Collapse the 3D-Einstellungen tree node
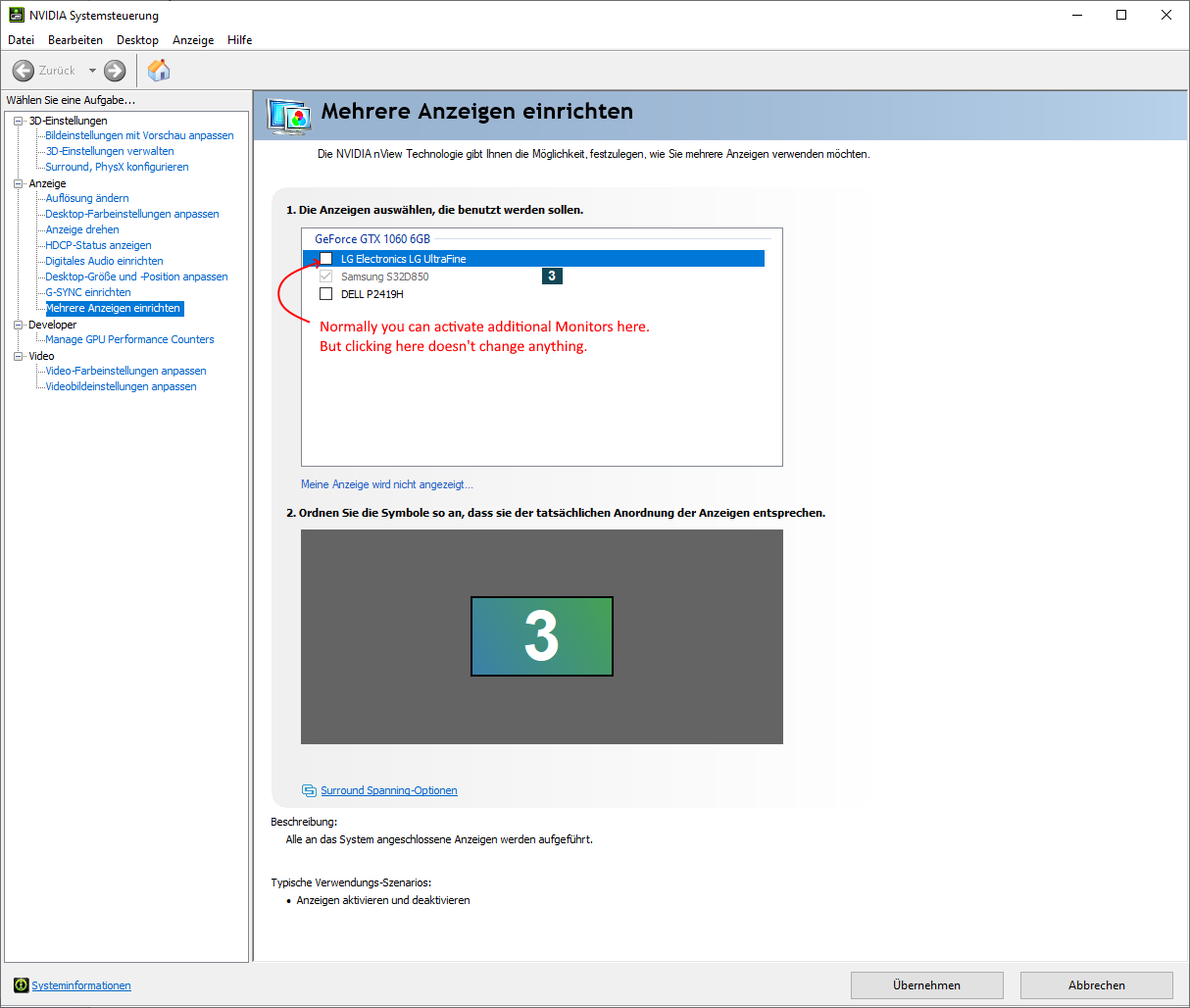This screenshot has height=1008, width=1190. (x=18, y=121)
